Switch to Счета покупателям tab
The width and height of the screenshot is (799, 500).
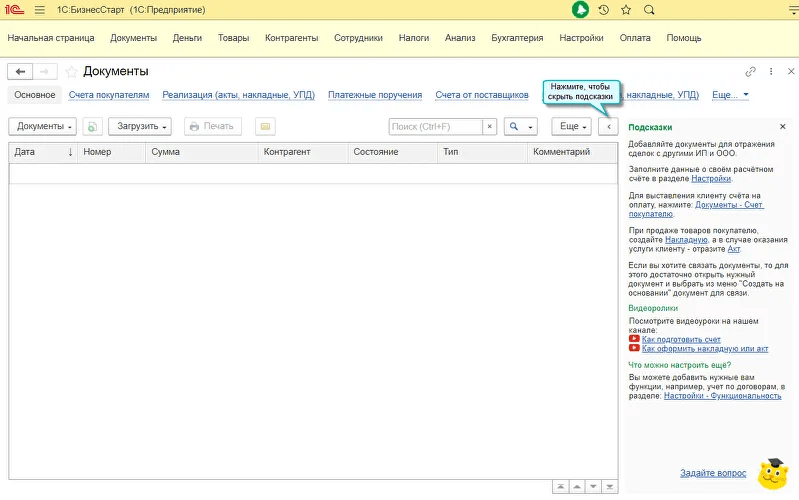[109, 95]
